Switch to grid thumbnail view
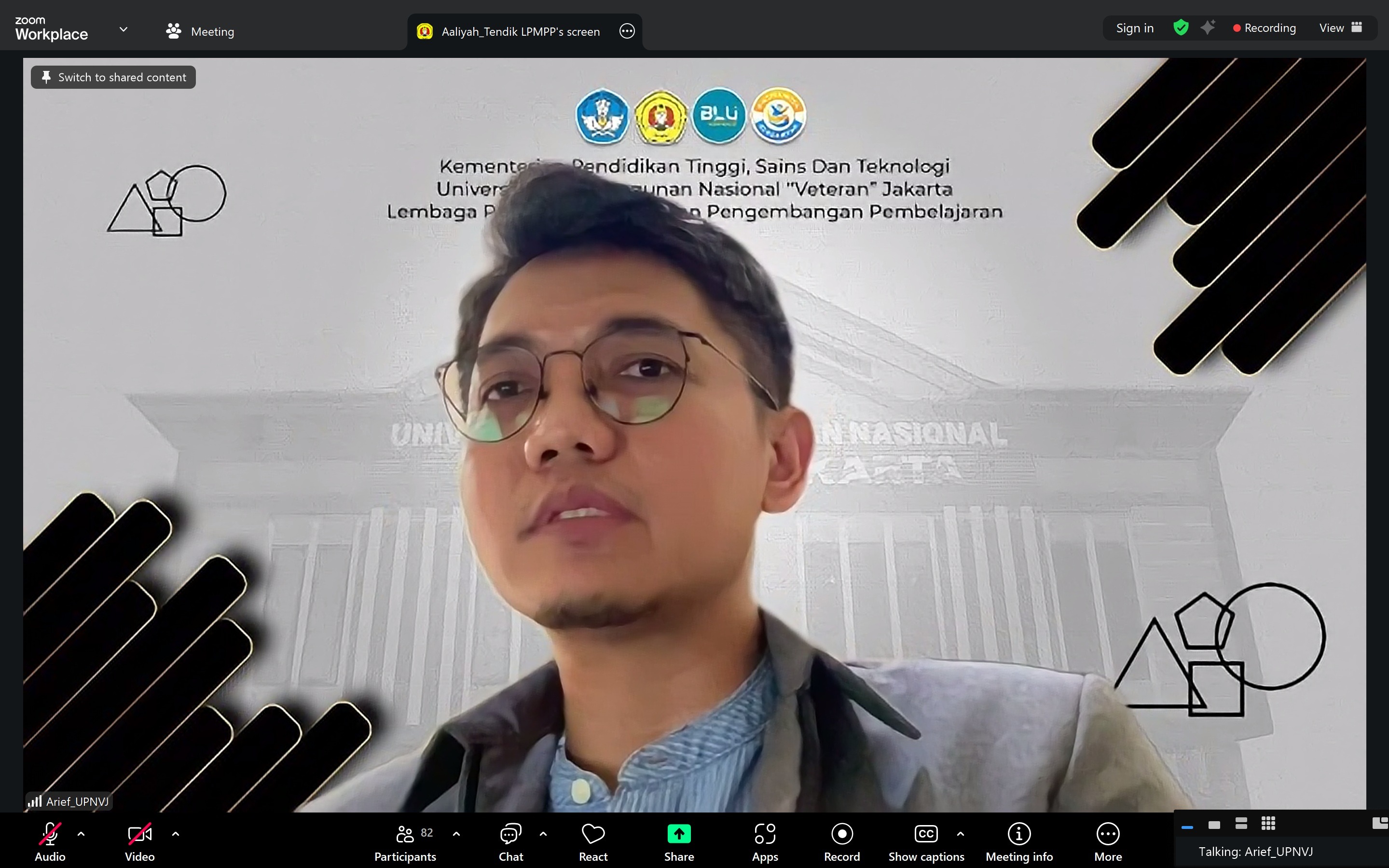1389x868 pixels. [1268, 824]
